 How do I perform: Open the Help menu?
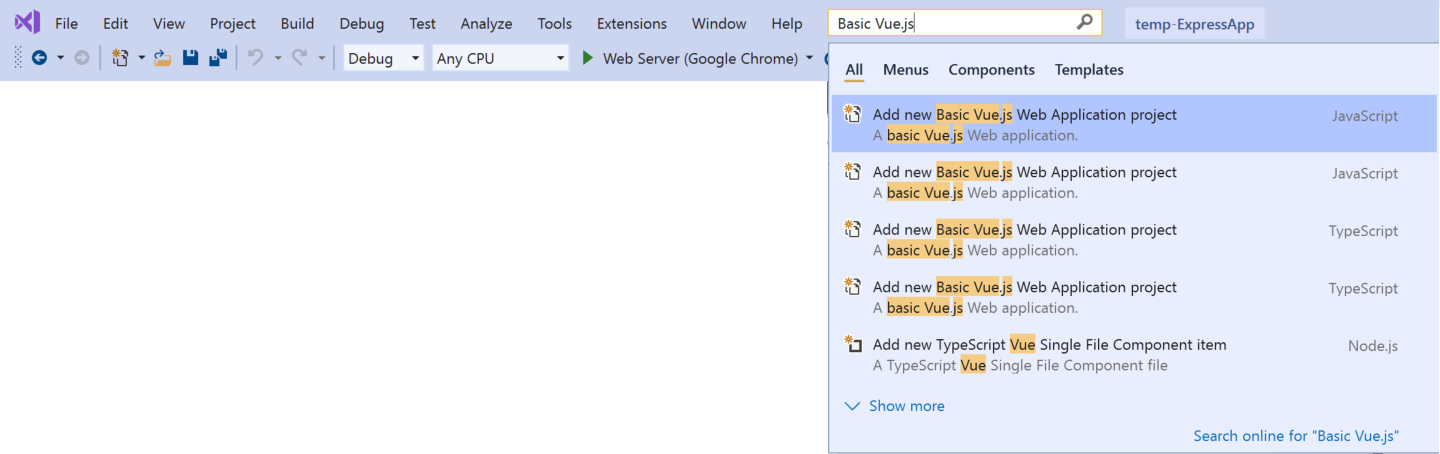tap(787, 23)
